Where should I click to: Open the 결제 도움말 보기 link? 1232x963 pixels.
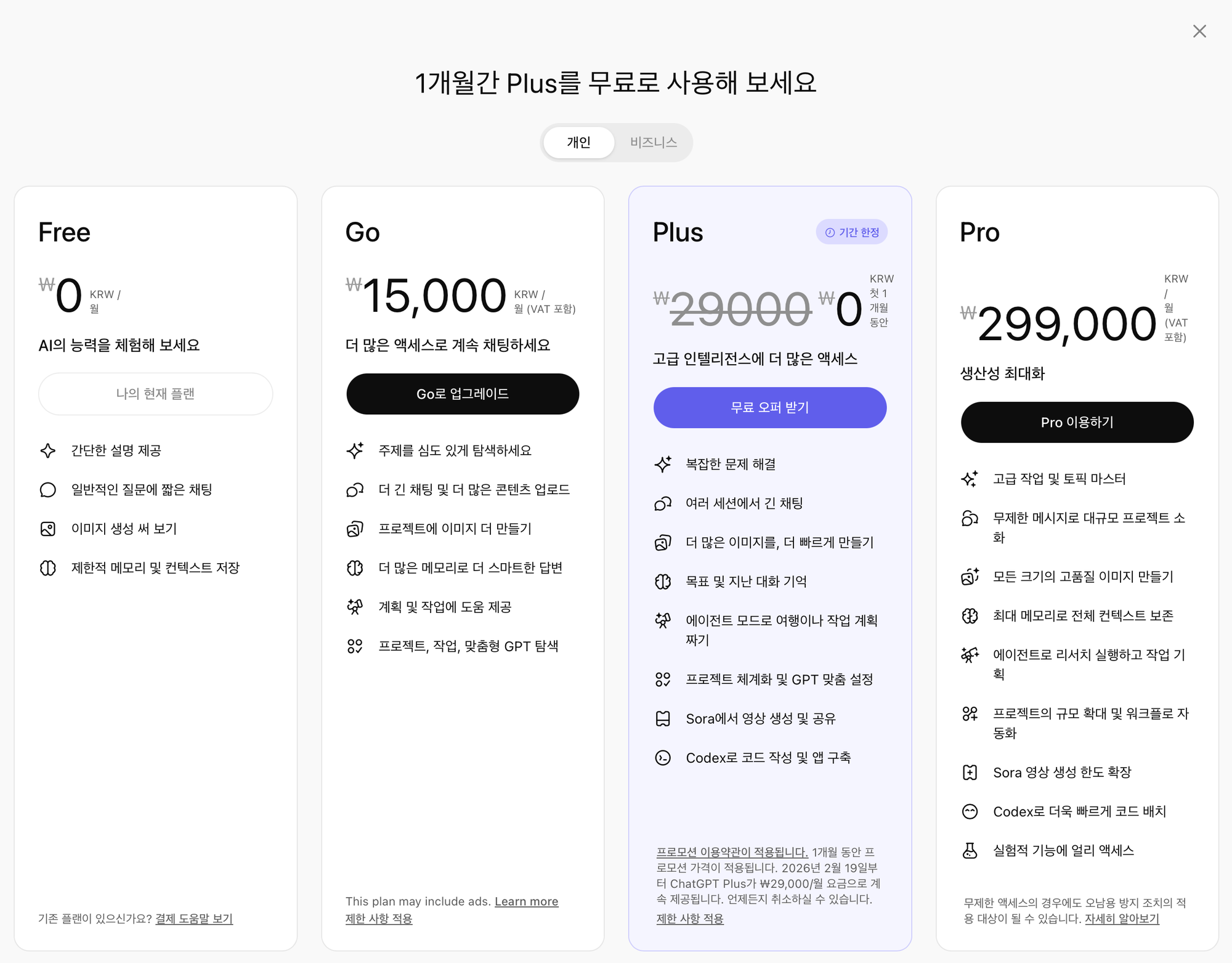[194, 919]
